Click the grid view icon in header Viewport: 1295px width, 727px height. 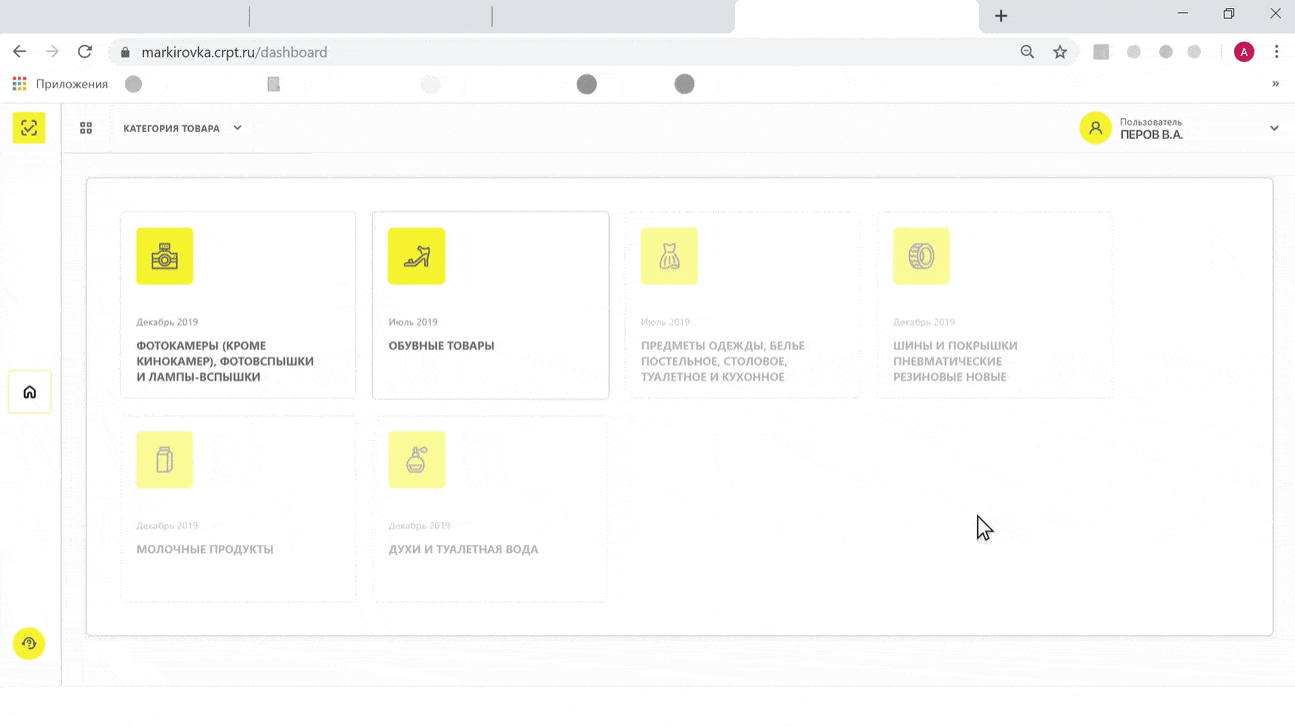(86, 128)
